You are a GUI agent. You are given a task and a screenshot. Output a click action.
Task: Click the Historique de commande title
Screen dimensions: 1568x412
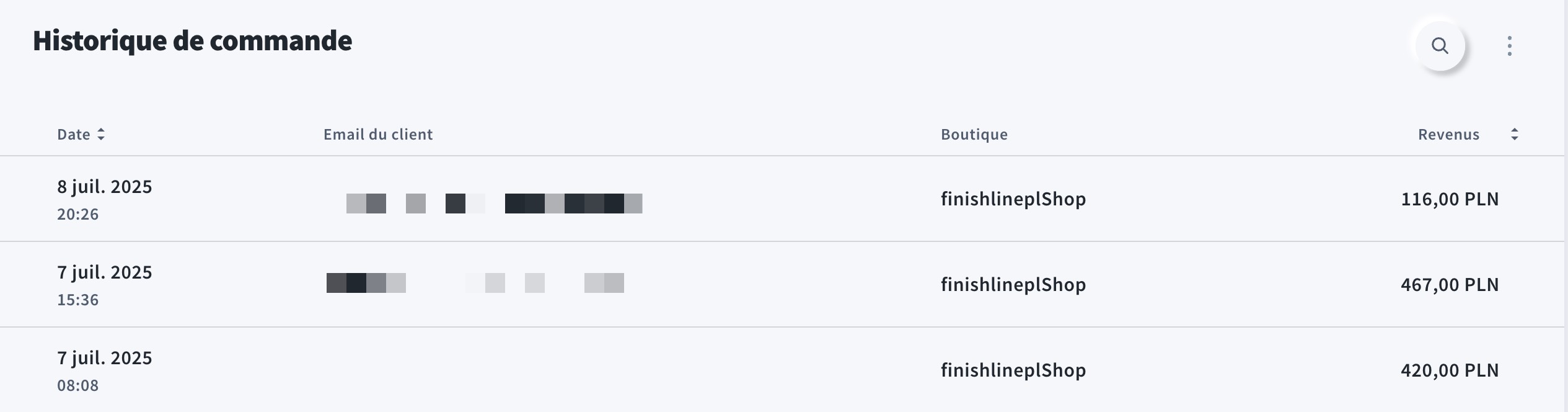192,40
